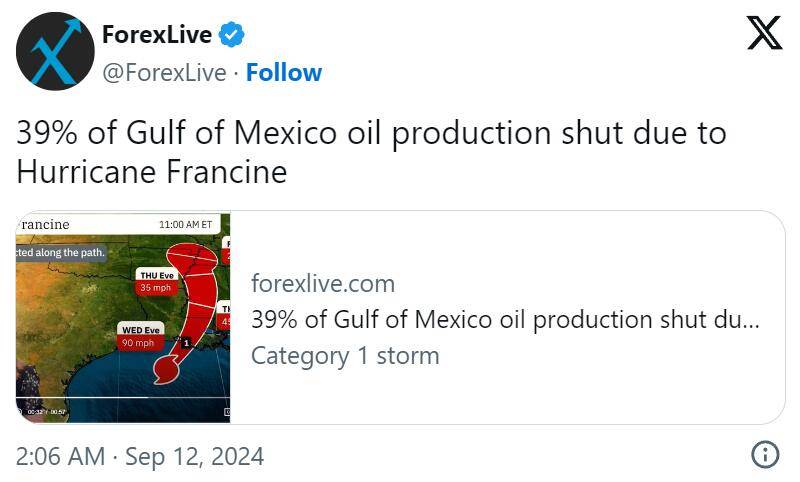Click the forexlive.com domain link

click(x=323, y=284)
